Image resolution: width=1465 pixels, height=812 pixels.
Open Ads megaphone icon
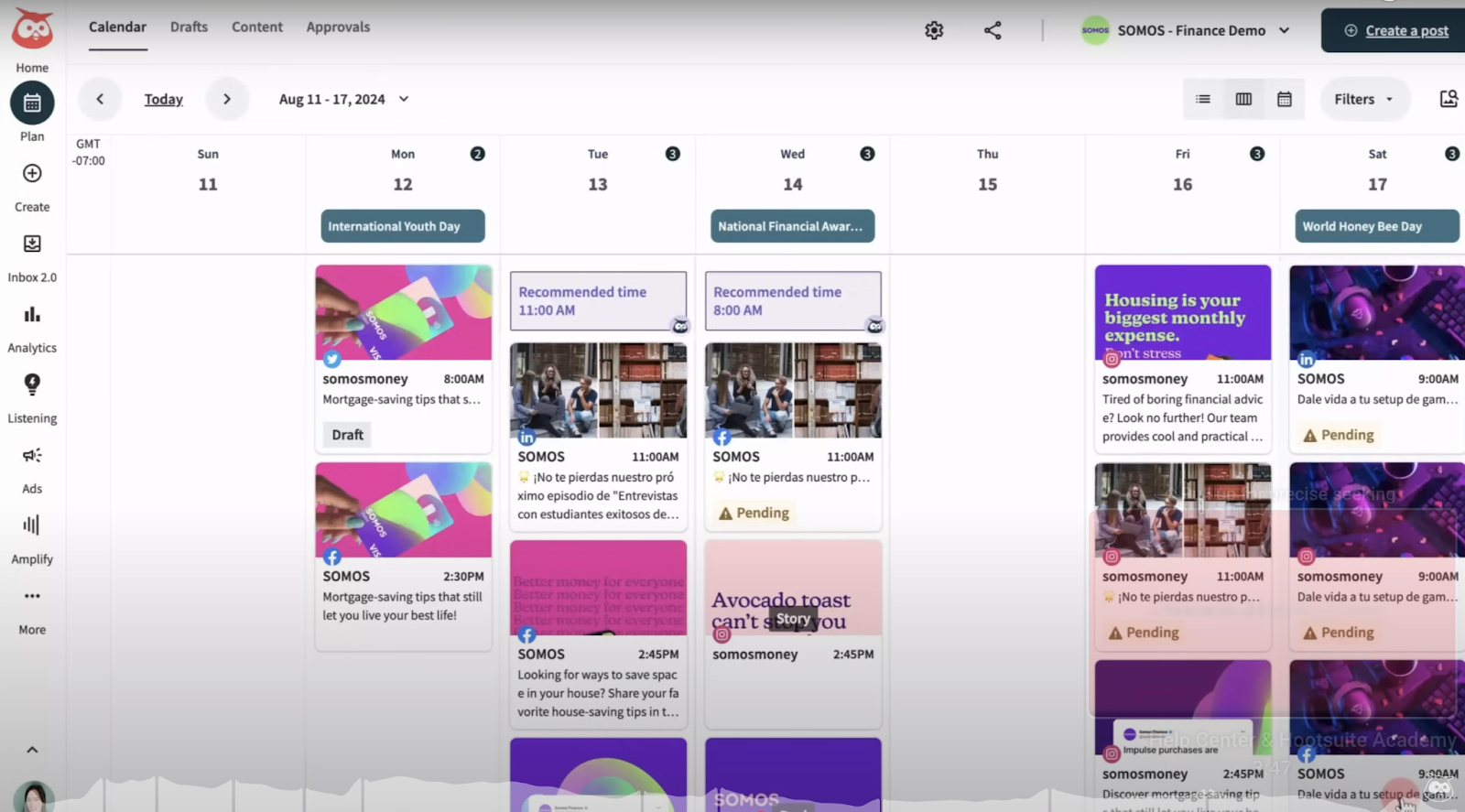click(x=32, y=455)
